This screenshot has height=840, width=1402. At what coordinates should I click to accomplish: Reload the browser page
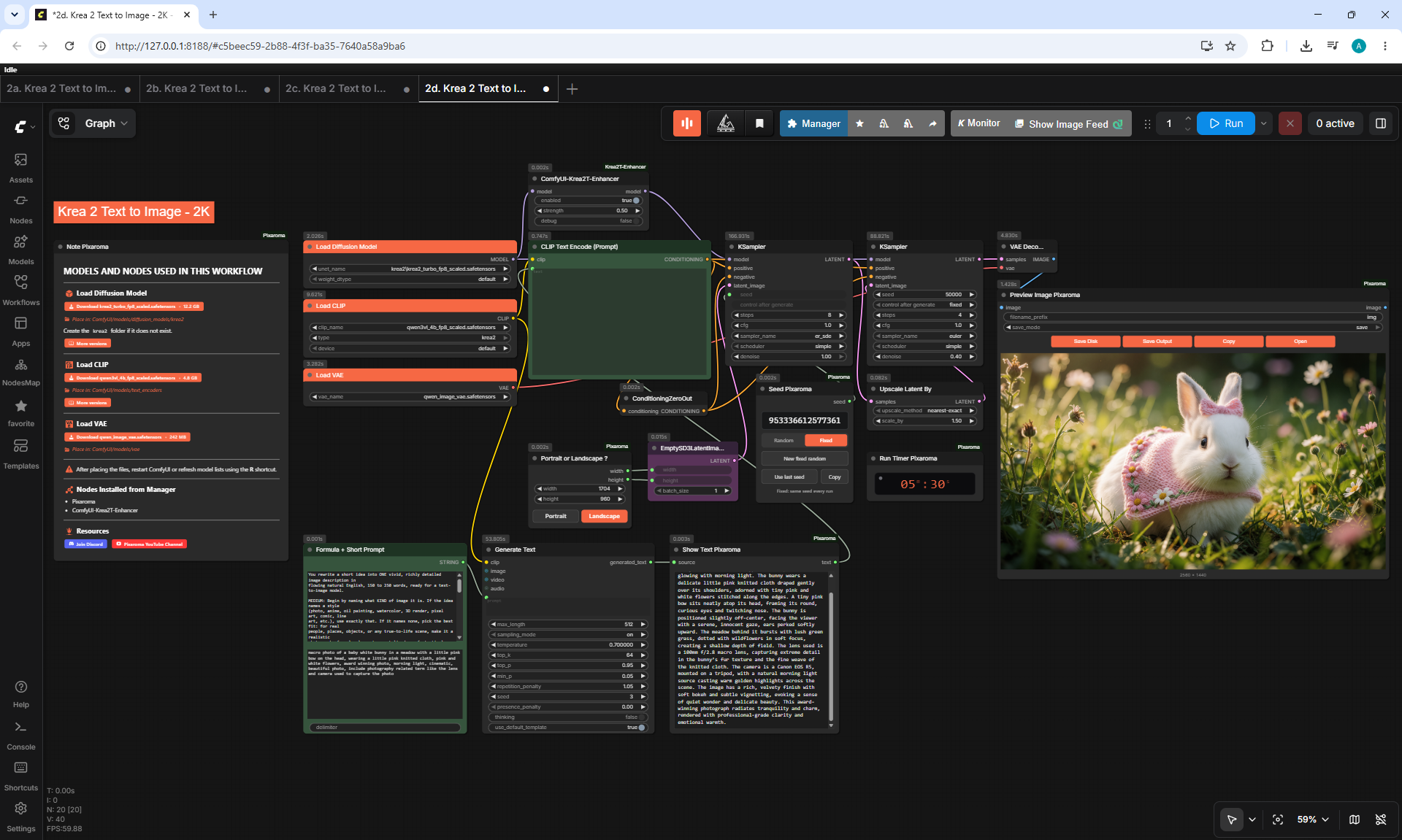point(69,46)
